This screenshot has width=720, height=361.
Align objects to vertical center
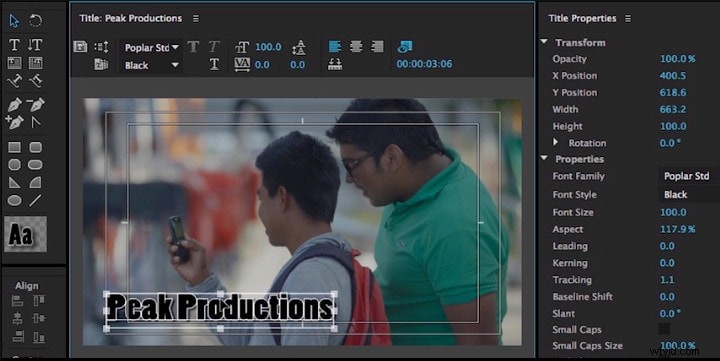pyautogui.click(x=39, y=318)
